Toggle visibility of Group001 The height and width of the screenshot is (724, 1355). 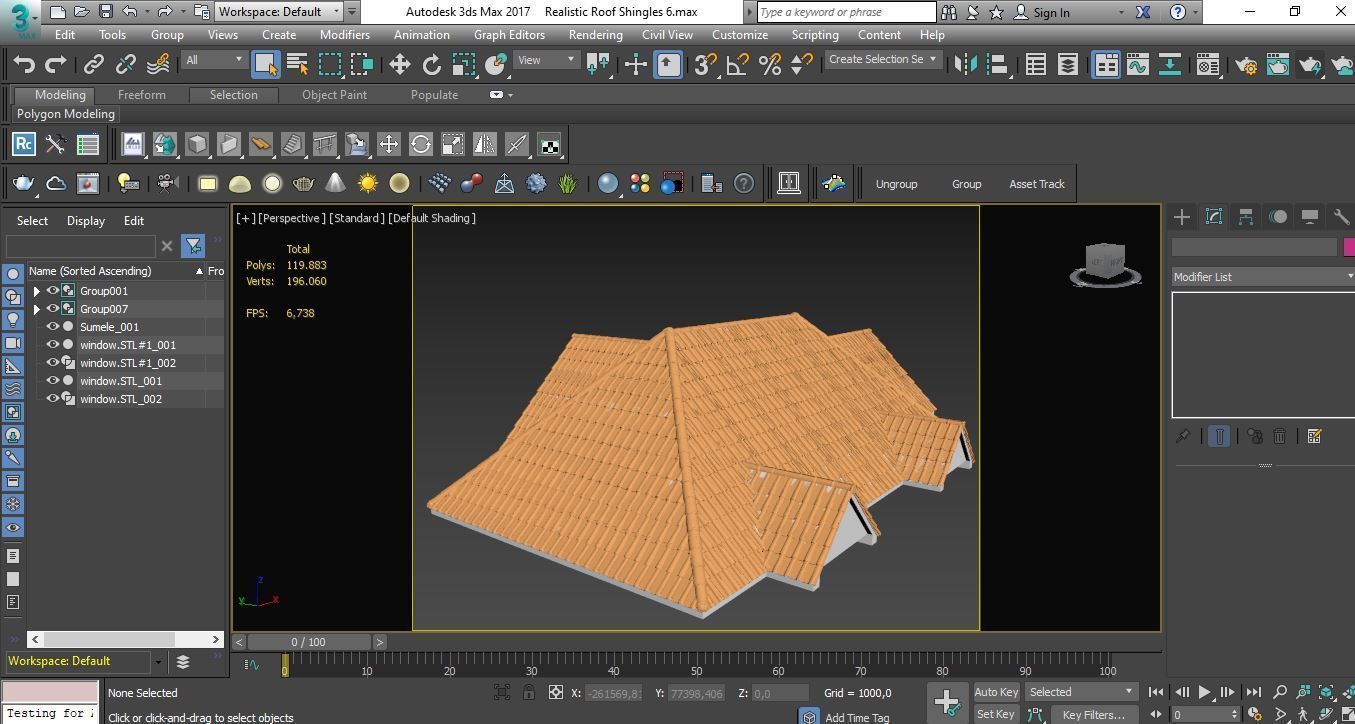(x=53, y=291)
